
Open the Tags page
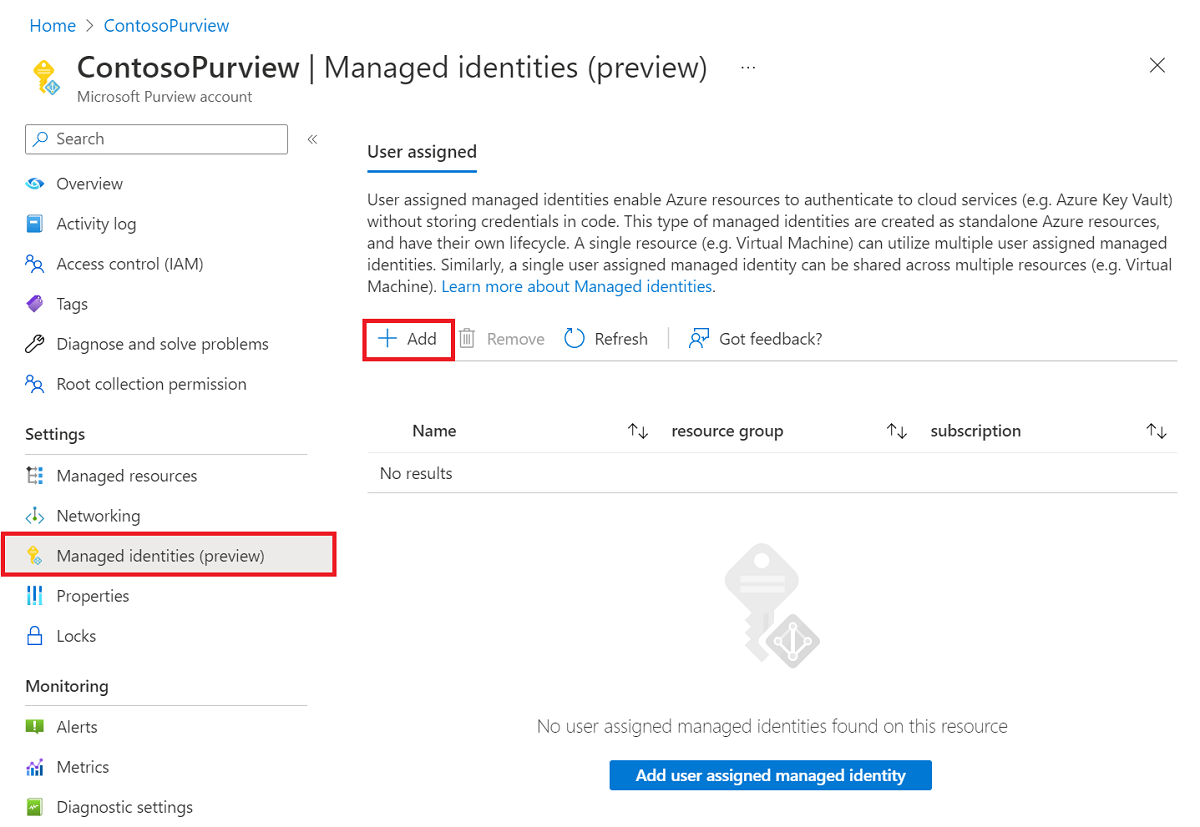pos(71,303)
